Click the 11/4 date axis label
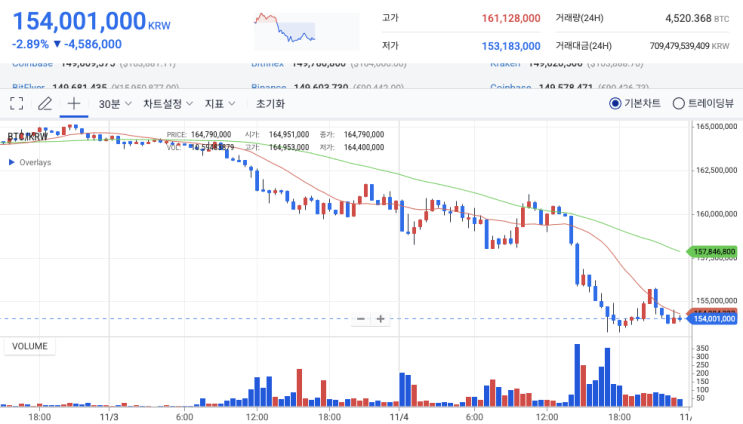 tap(399, 417)
